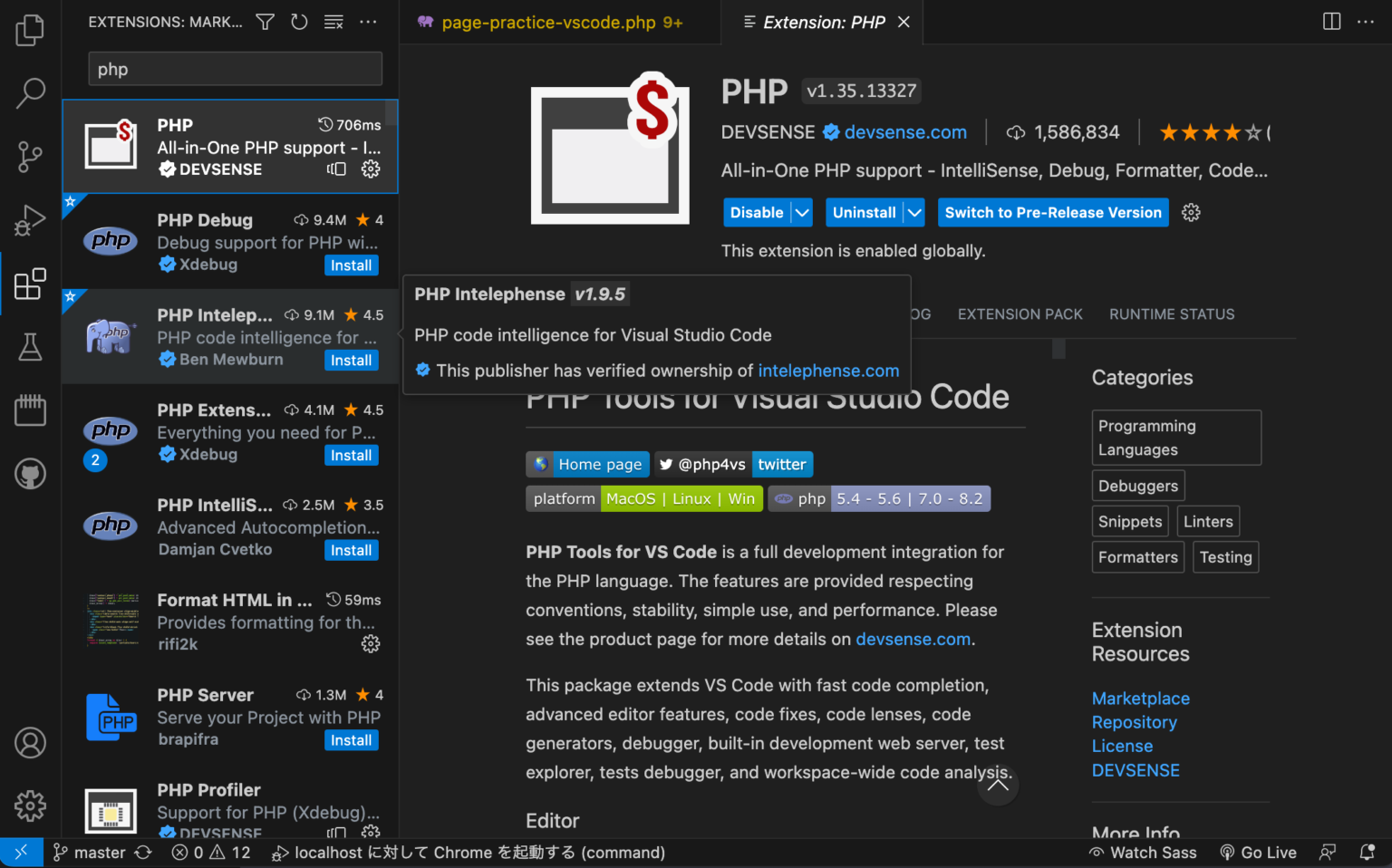Install the PHP Debug extension
1392x868 pixels.
(351, 265)
